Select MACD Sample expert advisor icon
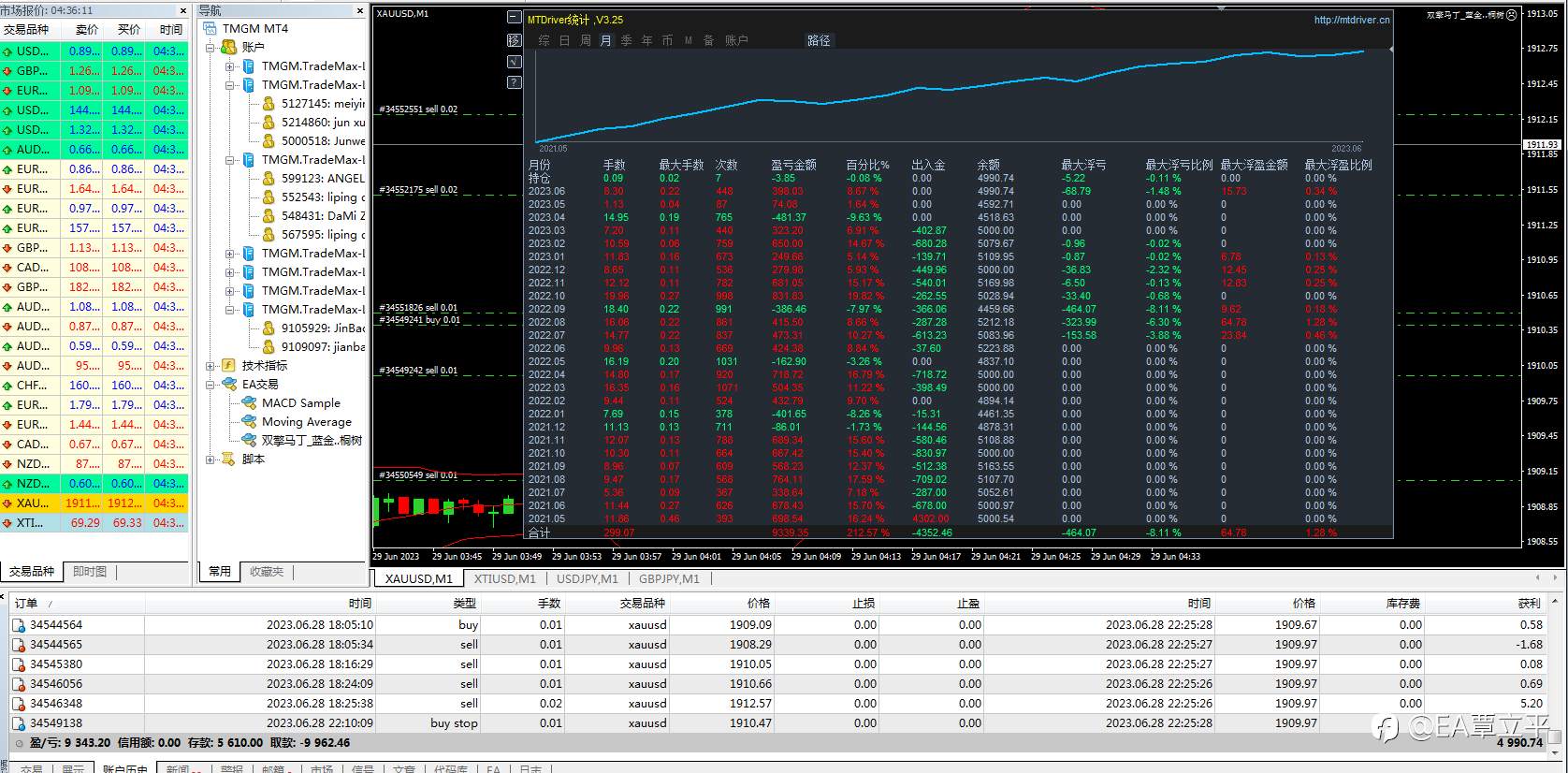The image size is (1568, 773). pos(249,402)
